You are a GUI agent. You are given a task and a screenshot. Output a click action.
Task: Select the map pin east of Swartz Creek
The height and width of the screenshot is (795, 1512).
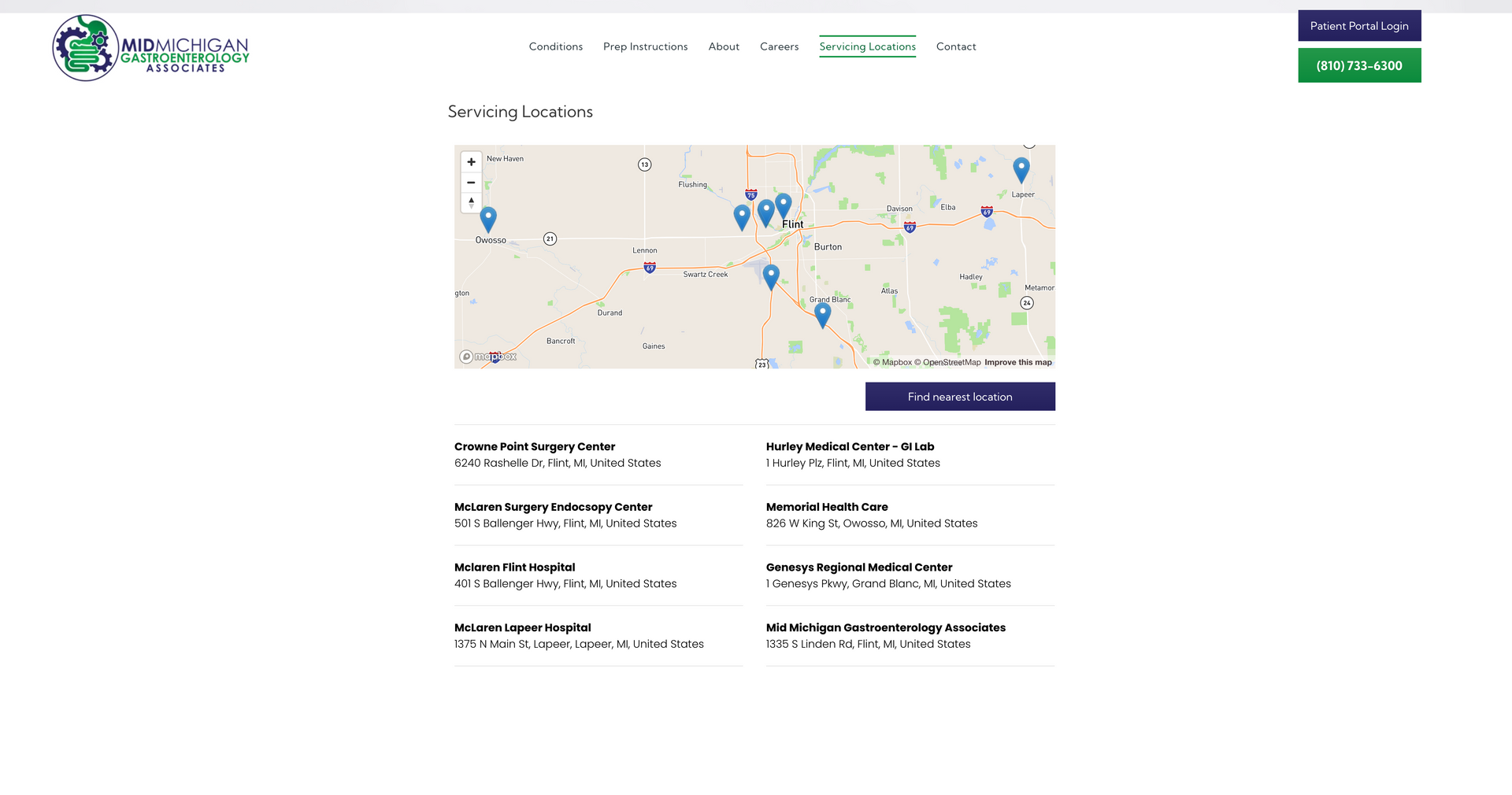pos(772,276)
